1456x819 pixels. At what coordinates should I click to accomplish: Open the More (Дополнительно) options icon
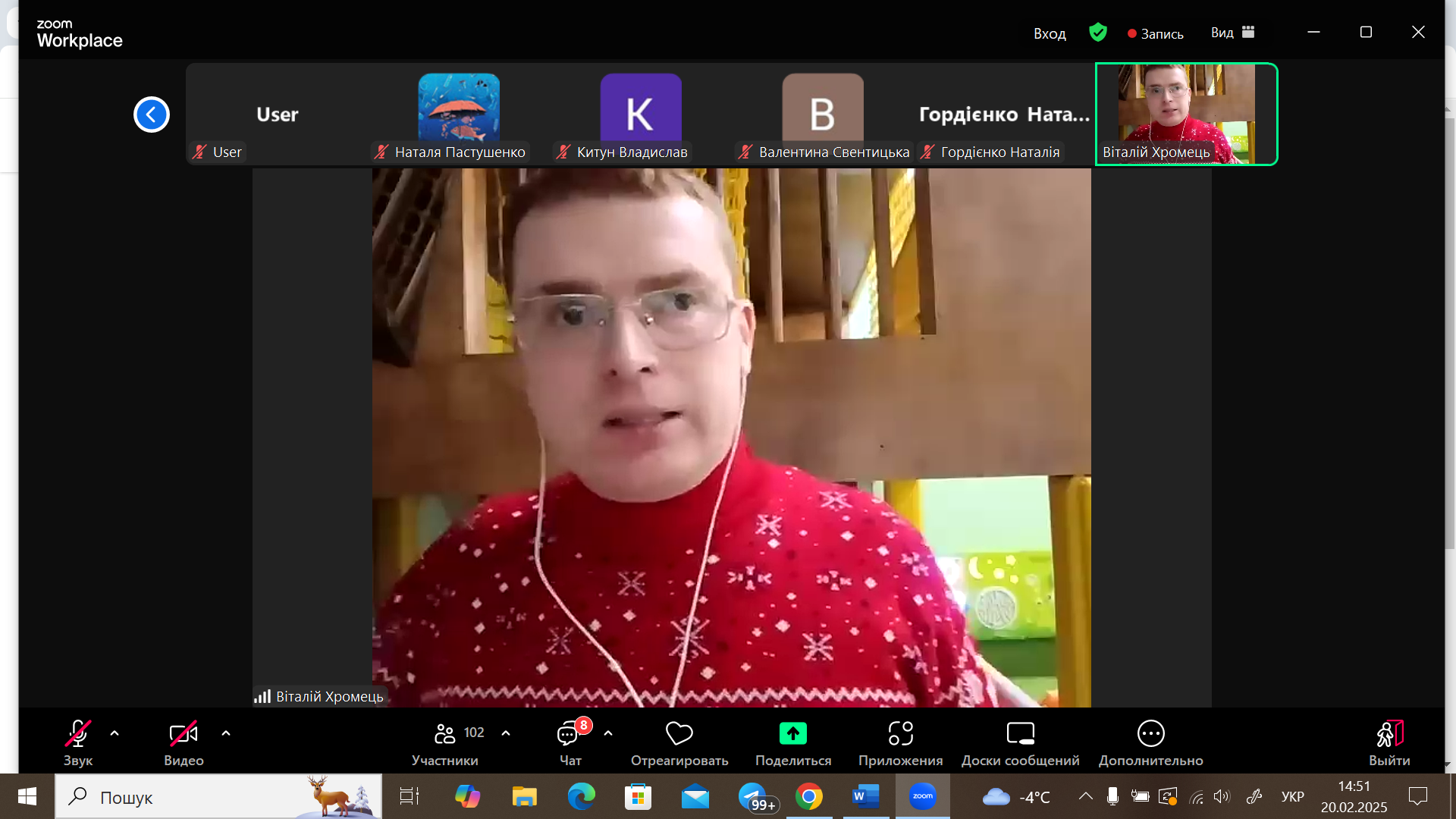(1150, 733)
